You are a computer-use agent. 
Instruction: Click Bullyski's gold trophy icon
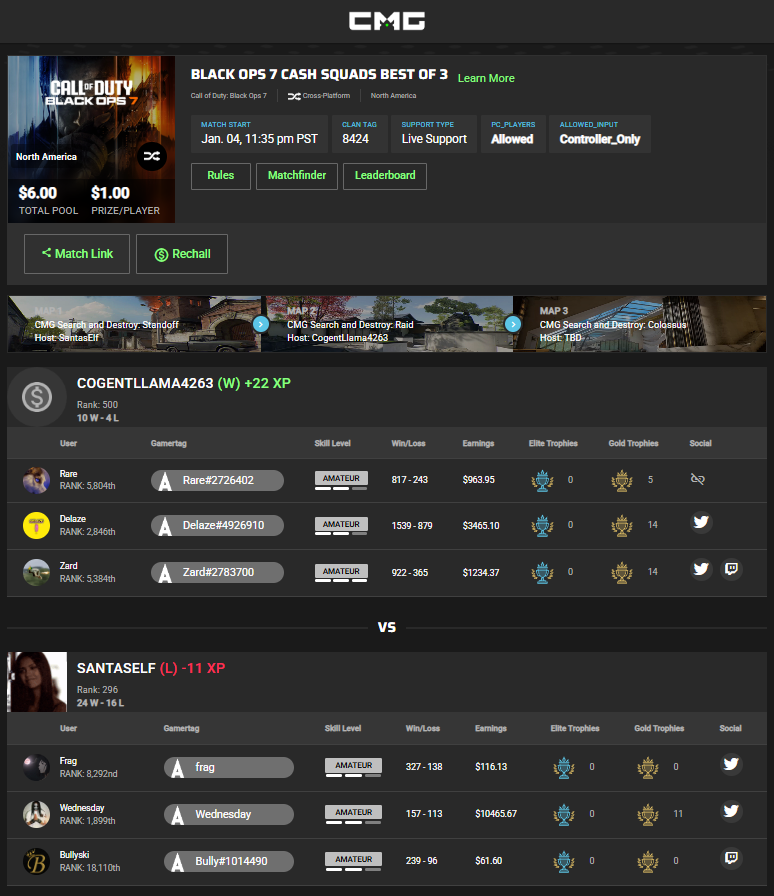coord(648,861)
